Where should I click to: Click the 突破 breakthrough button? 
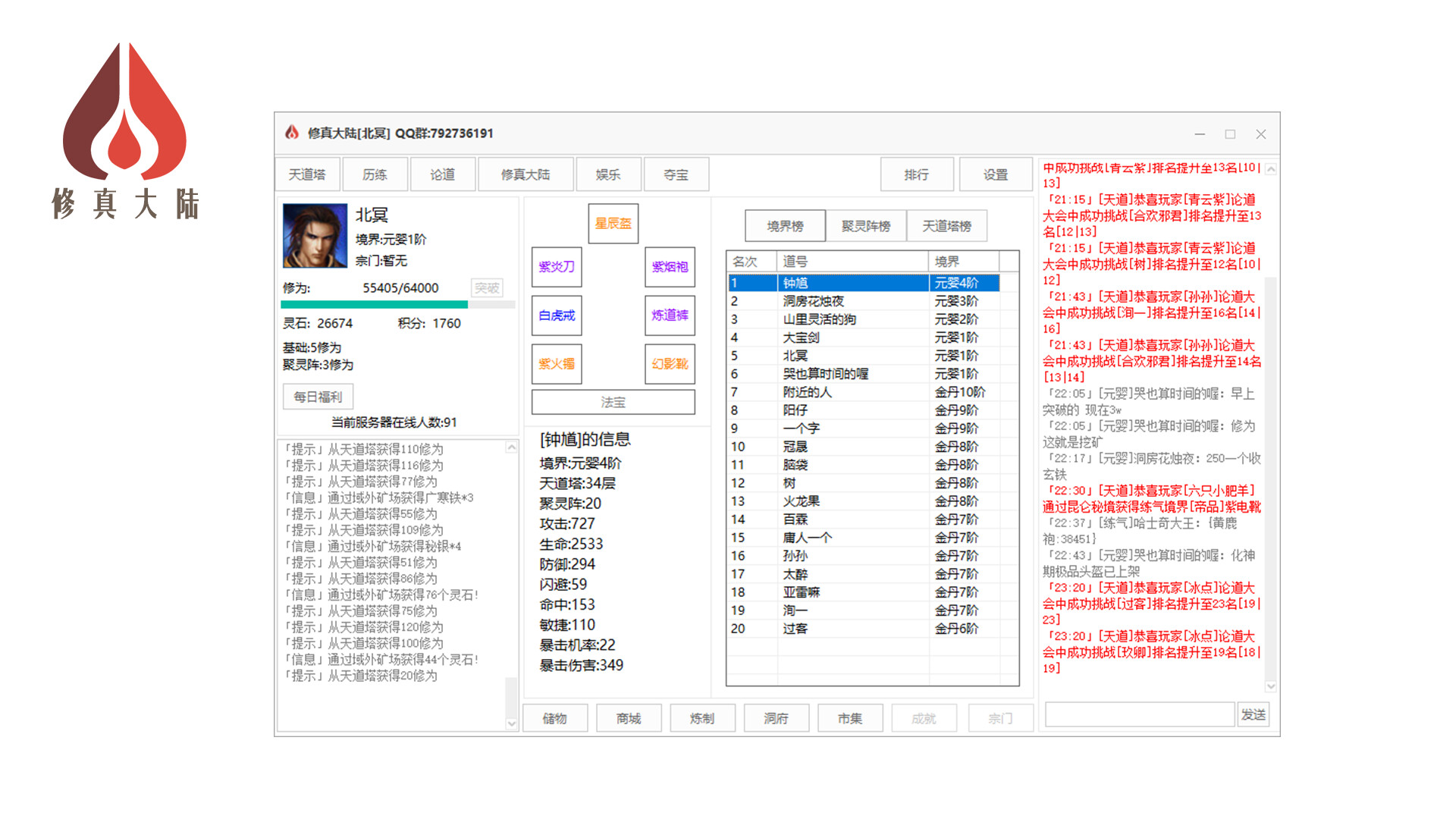pyautogui.click(x=488, y=288)
